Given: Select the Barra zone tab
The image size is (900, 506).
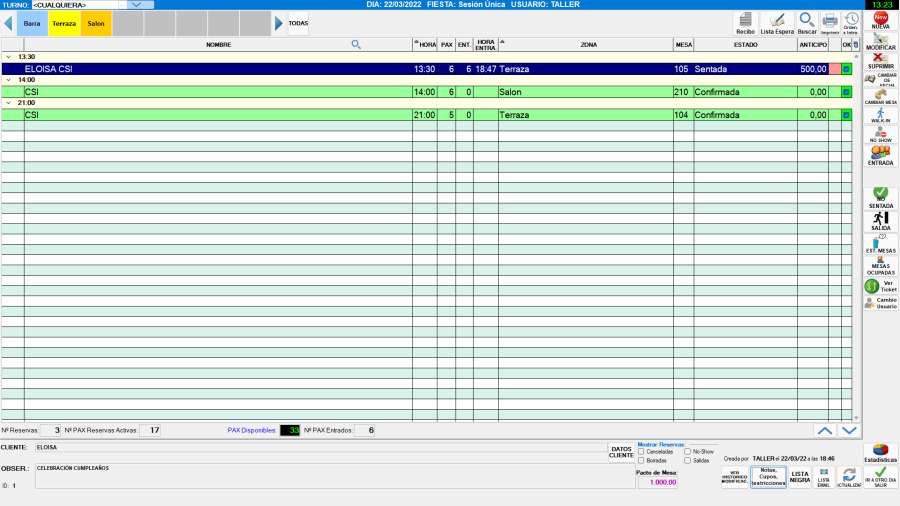Looking at the screenshot, I should tap(32, 24).
